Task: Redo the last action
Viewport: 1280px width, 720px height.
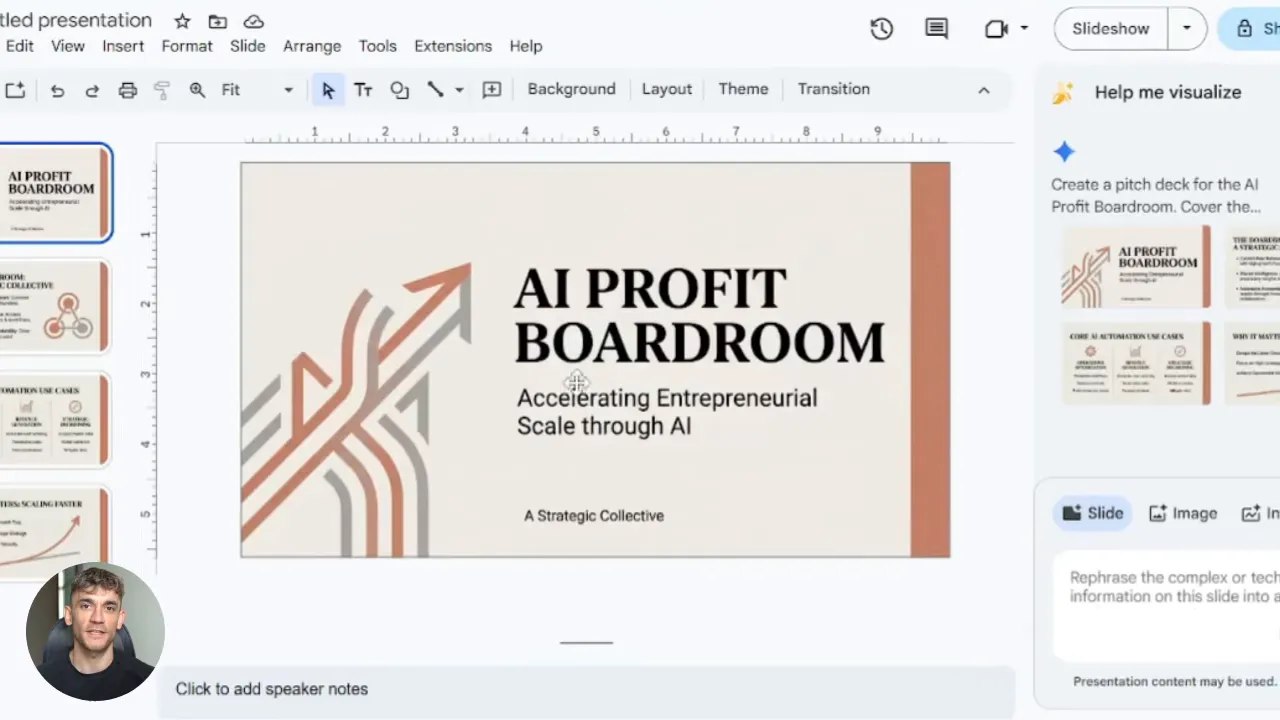Action: click(x=92, y=90)
